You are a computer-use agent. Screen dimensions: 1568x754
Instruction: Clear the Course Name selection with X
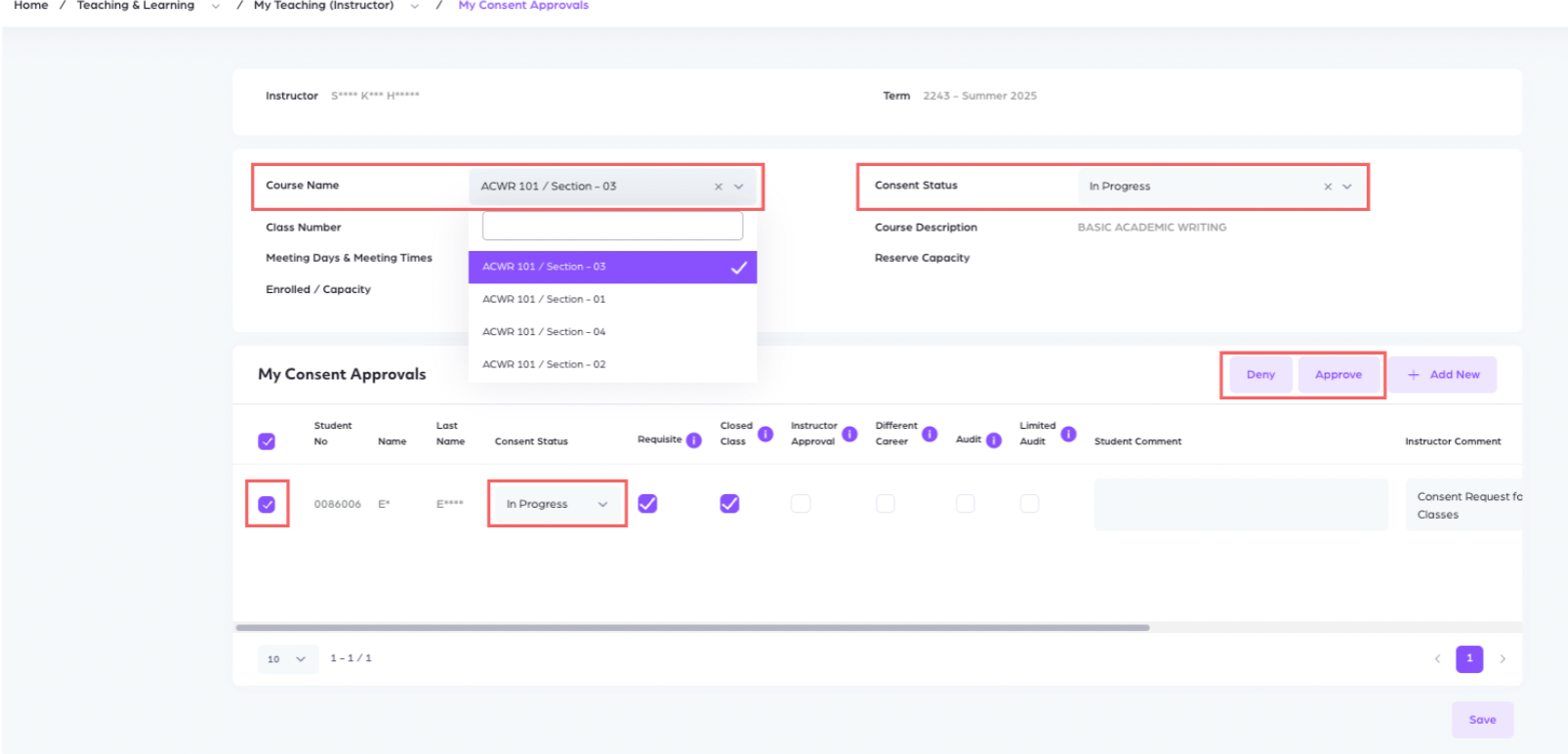719,187
